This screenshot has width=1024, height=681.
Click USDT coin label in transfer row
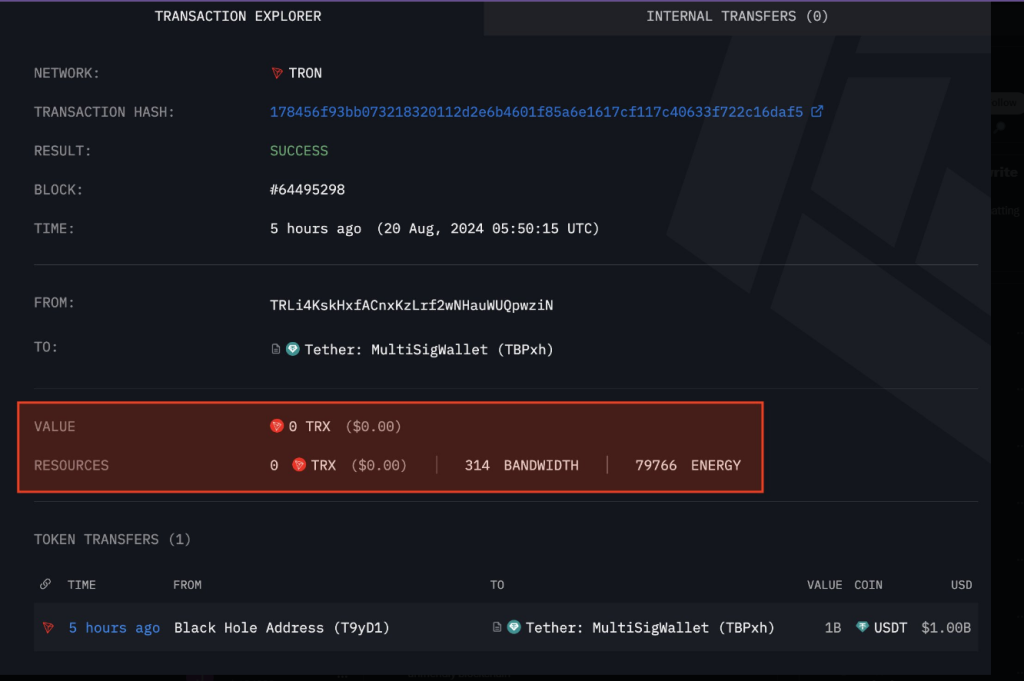coord(890,628)
